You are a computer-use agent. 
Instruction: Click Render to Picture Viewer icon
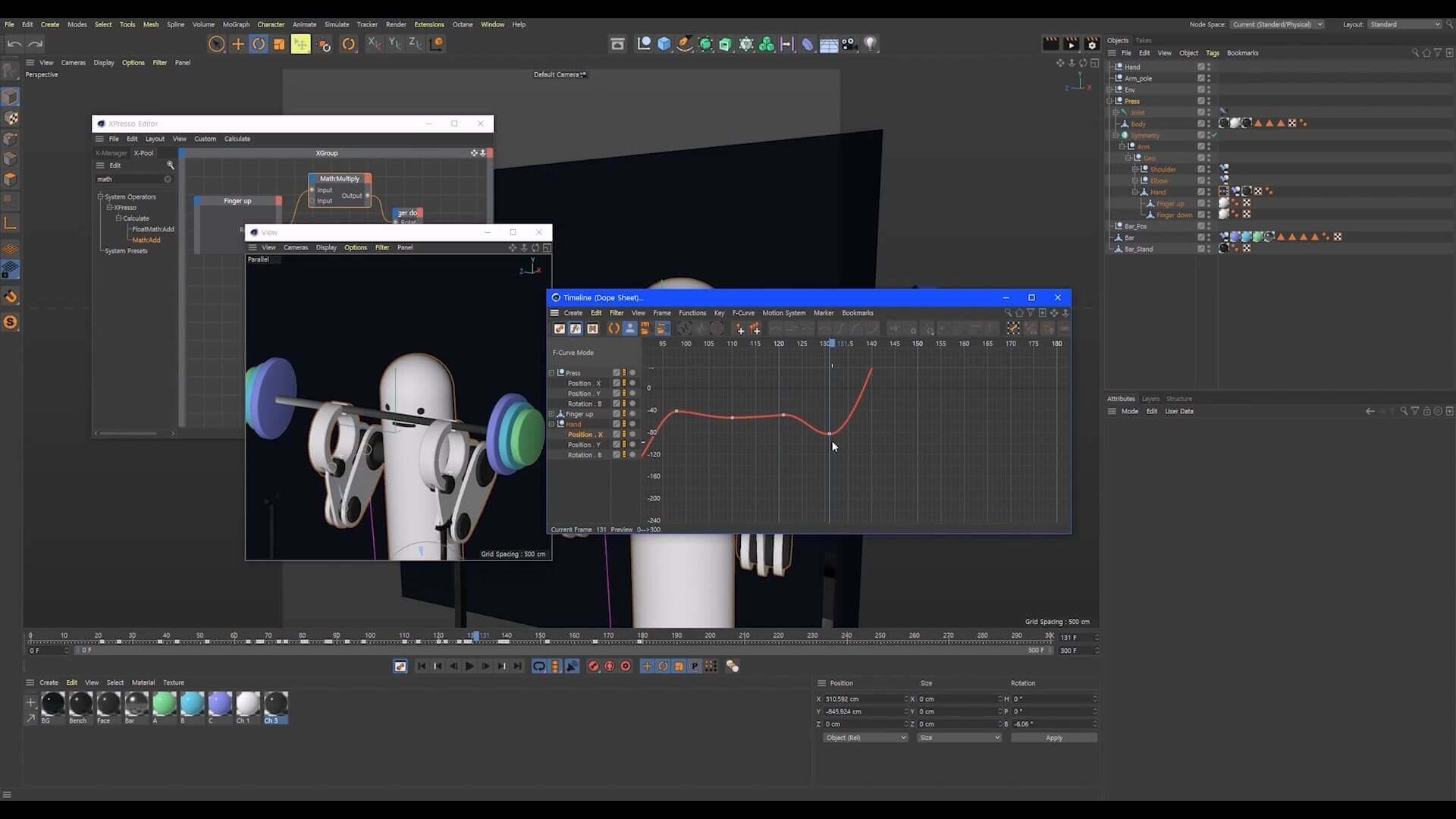1071,44
